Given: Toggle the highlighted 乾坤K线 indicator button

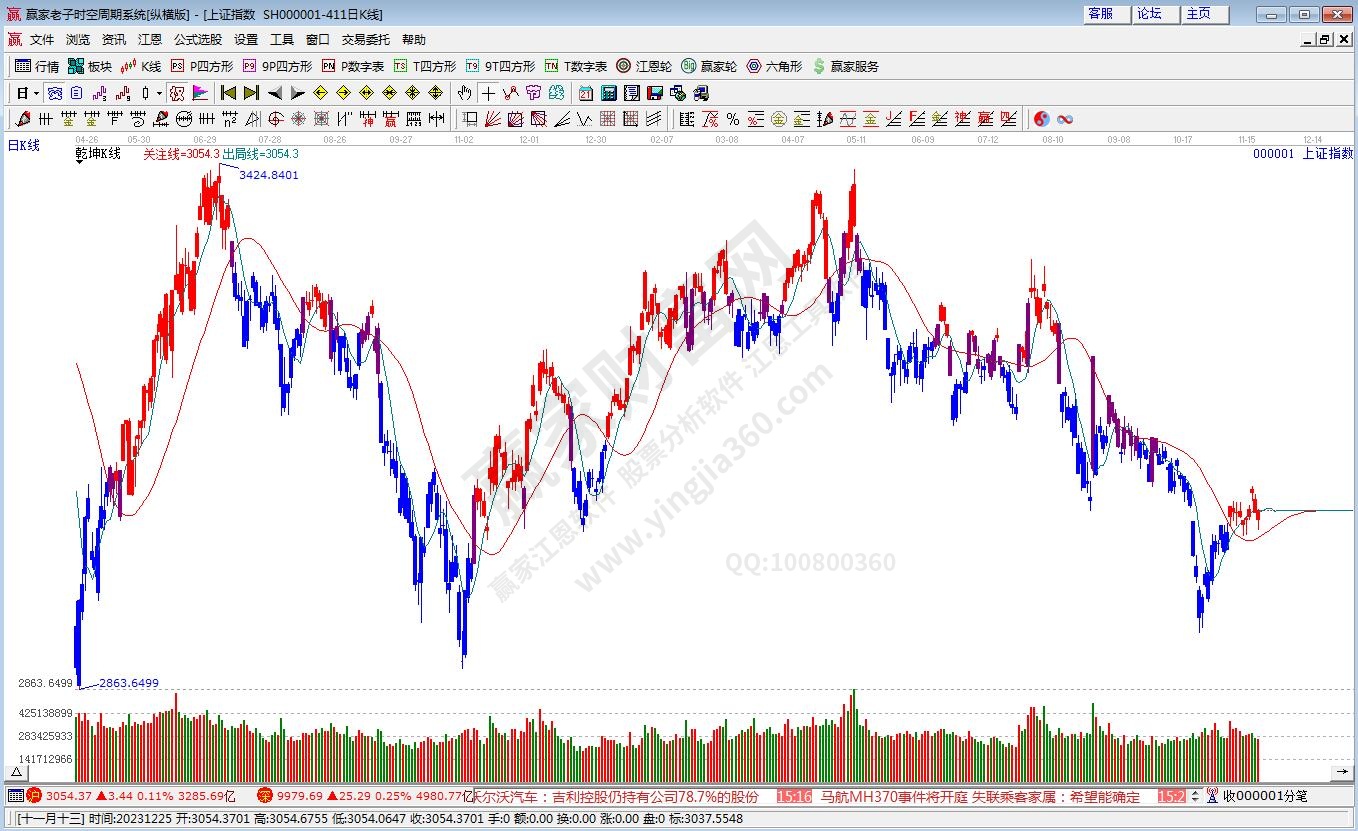Looking at the screenshot, I should click(x=177, y=93).
